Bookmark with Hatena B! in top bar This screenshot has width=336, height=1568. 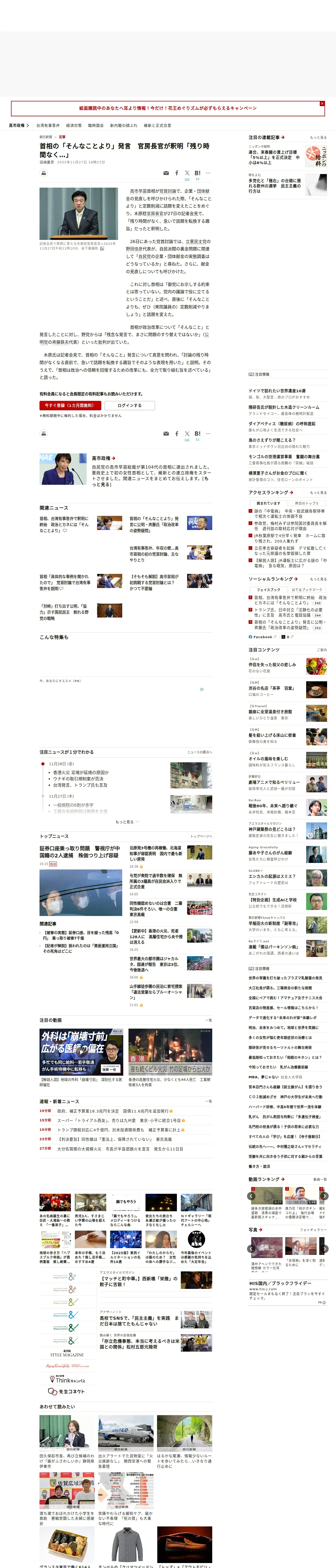click(198, 173)
